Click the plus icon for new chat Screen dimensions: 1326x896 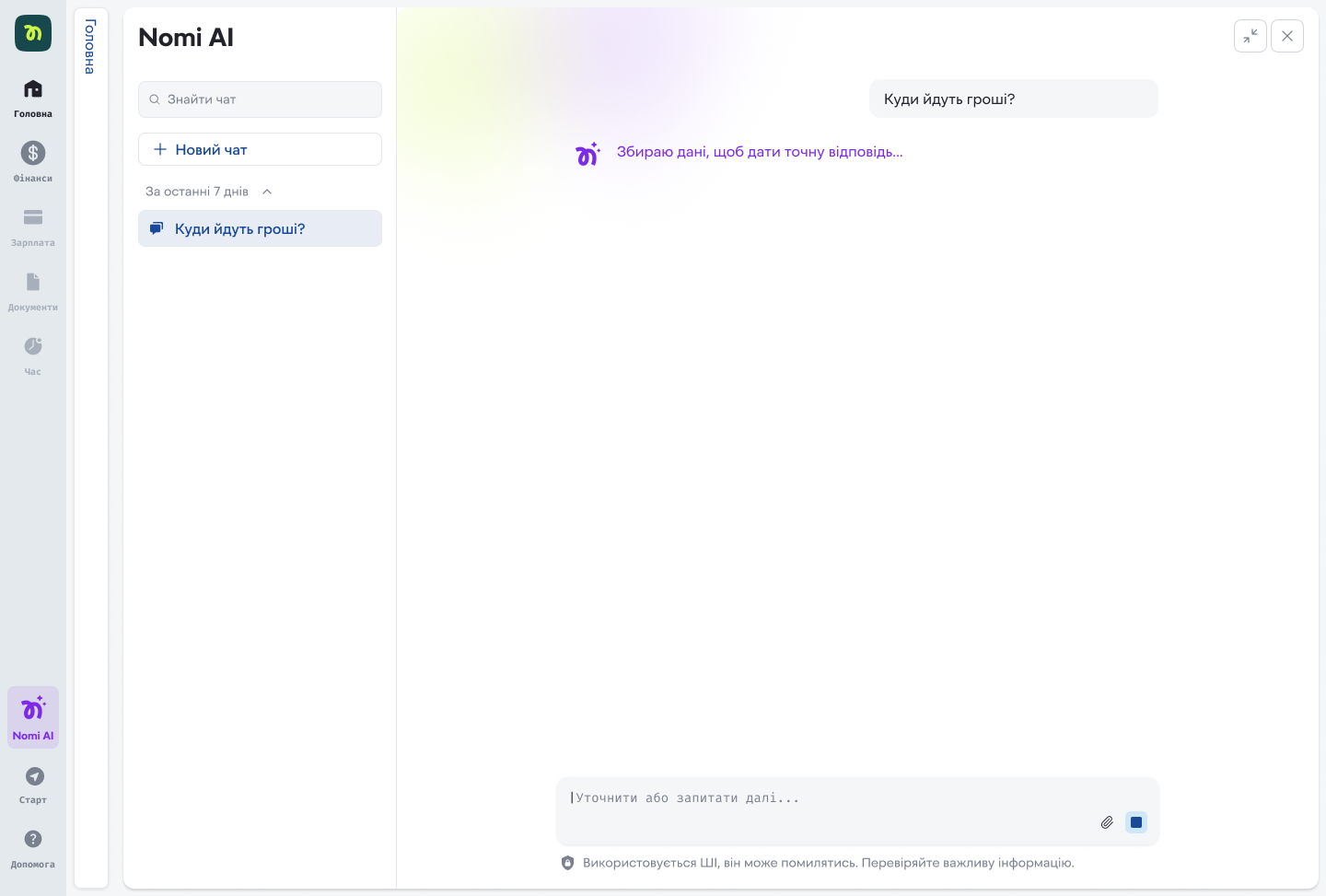click(160, 149)
